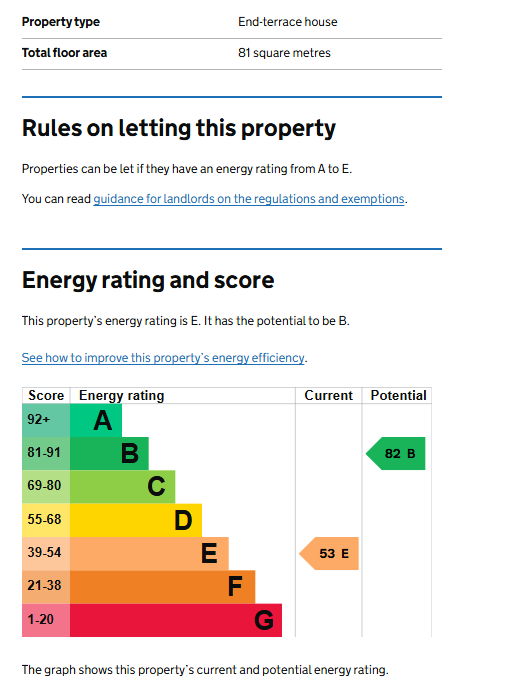Open the guidance for landlords link
510x694 pixels.
pyautogui.click(x=249, y=199)
